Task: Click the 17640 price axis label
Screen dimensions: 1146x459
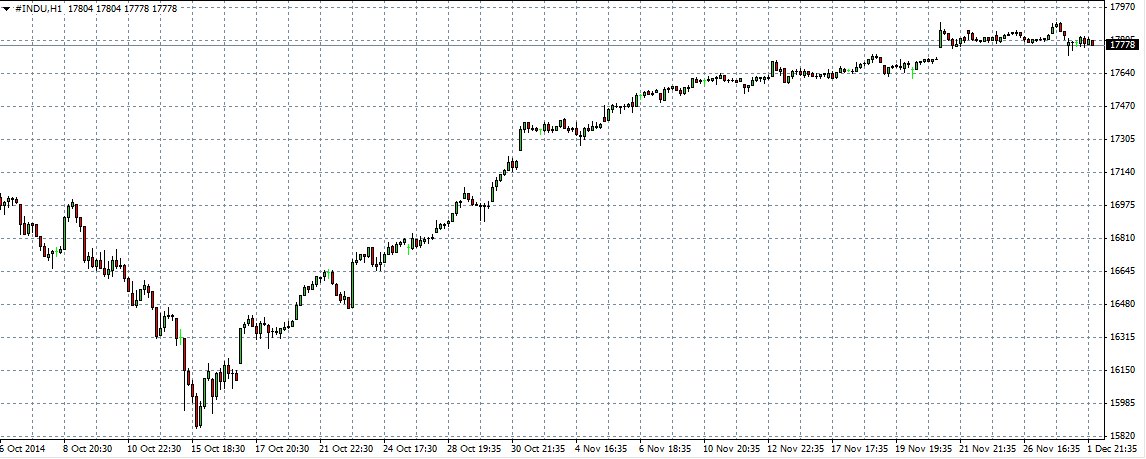Action: (x=1123, y=73)
